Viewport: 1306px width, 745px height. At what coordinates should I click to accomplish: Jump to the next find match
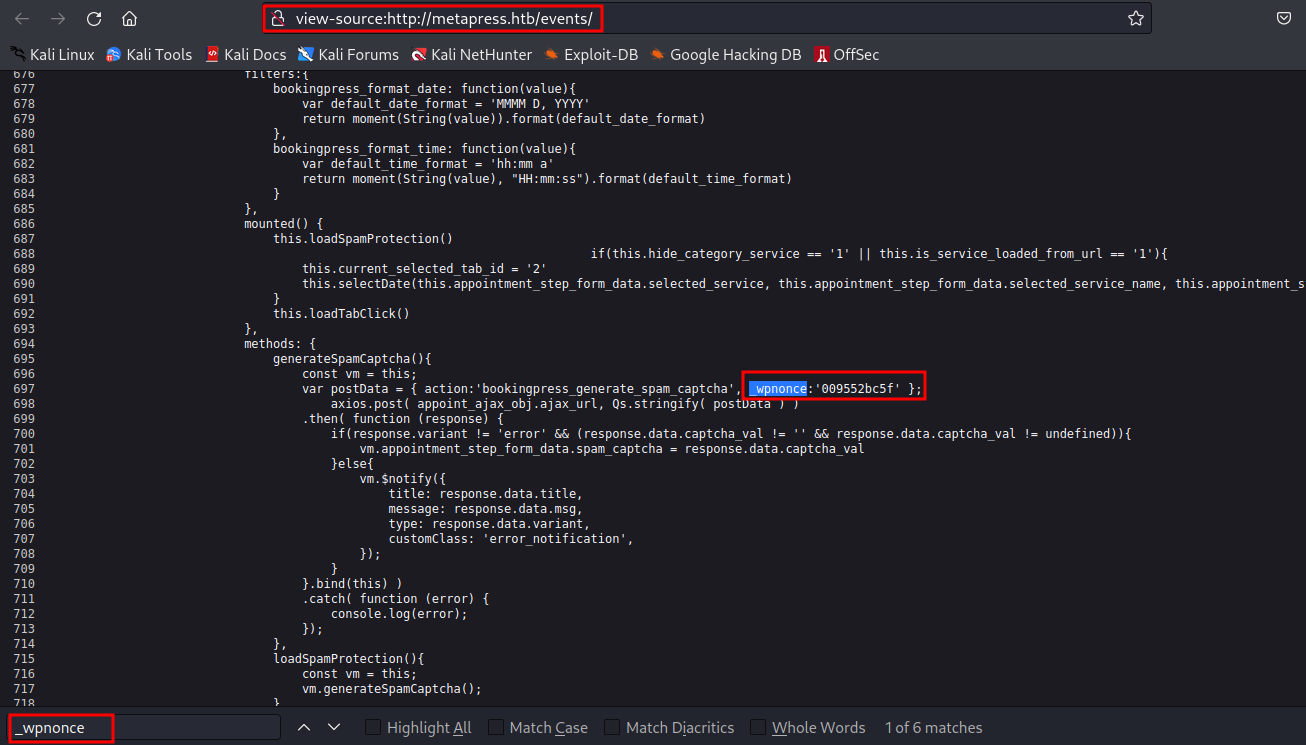[334, 728]
